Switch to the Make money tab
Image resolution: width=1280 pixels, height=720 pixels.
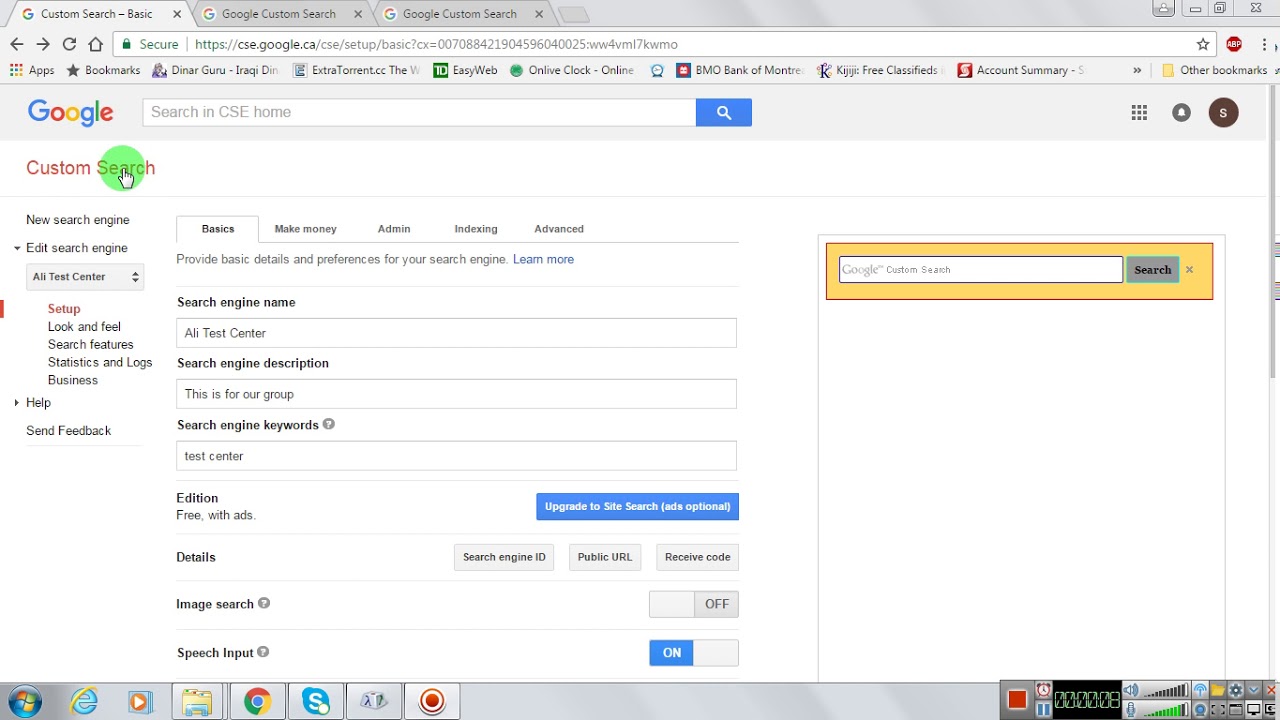[x=305, y=229]
